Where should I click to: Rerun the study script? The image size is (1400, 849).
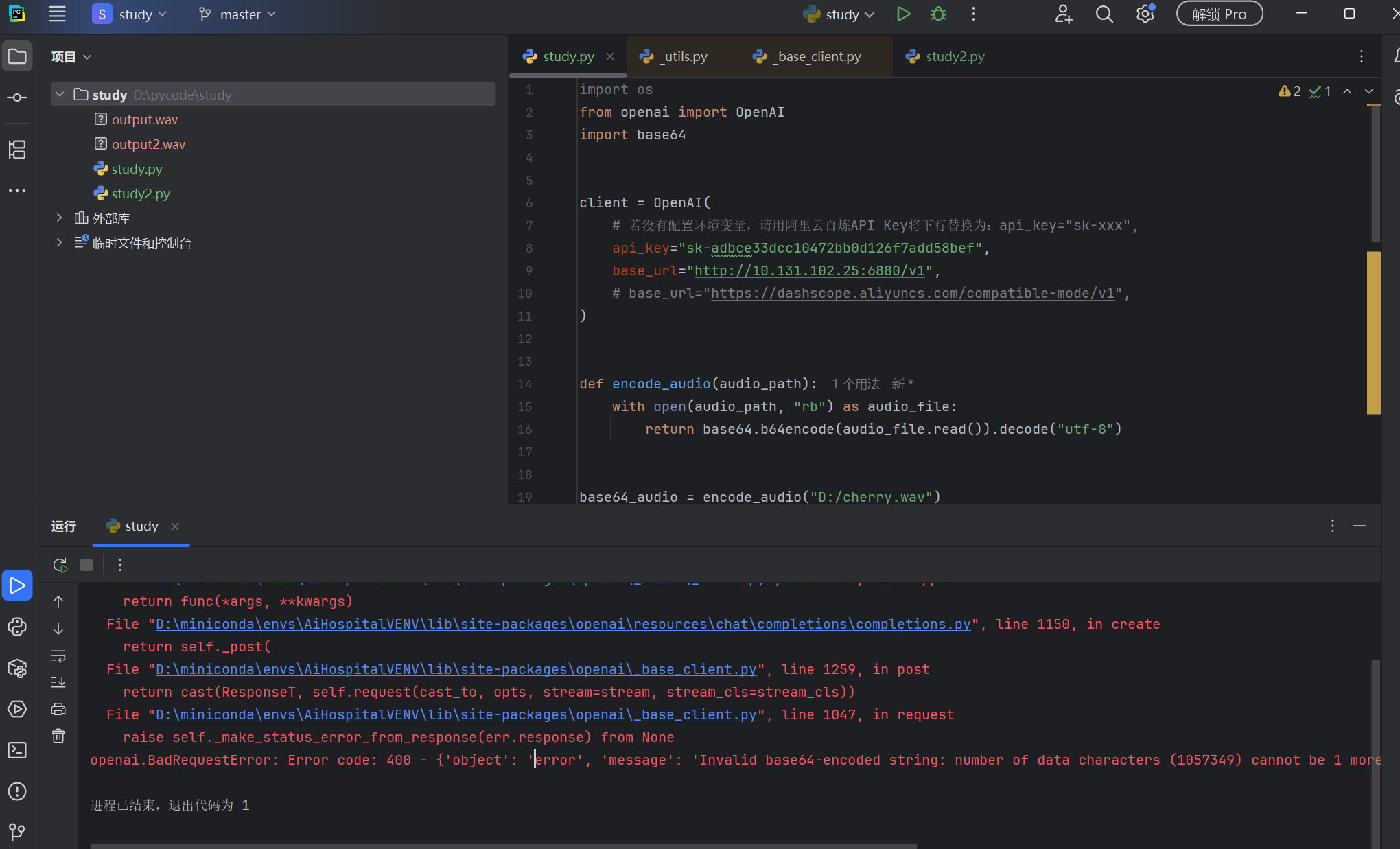pos(60,565)
